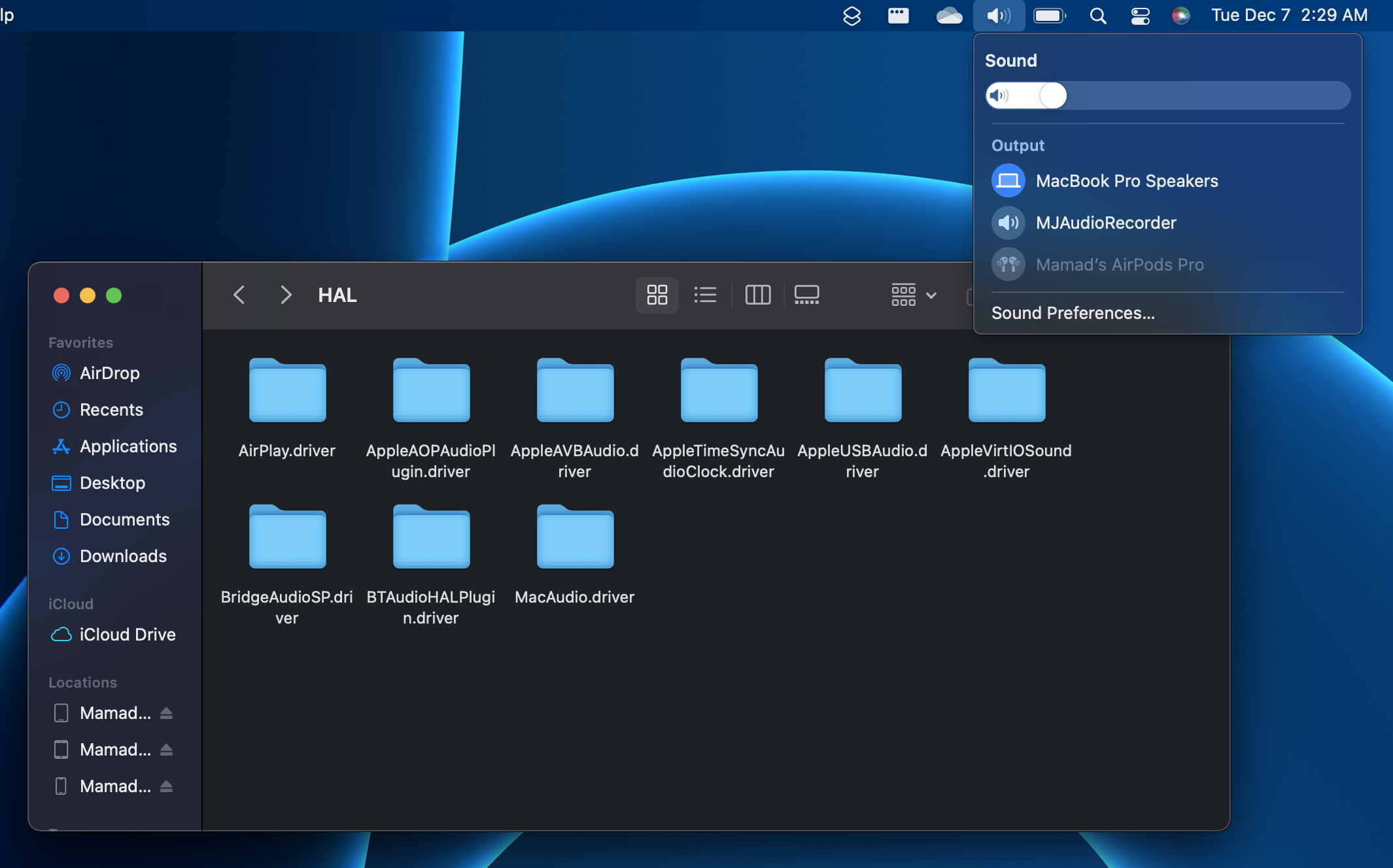Click the Siri menu bar icon
This screenshot has height=868, width=1393.
point(1180,16)
